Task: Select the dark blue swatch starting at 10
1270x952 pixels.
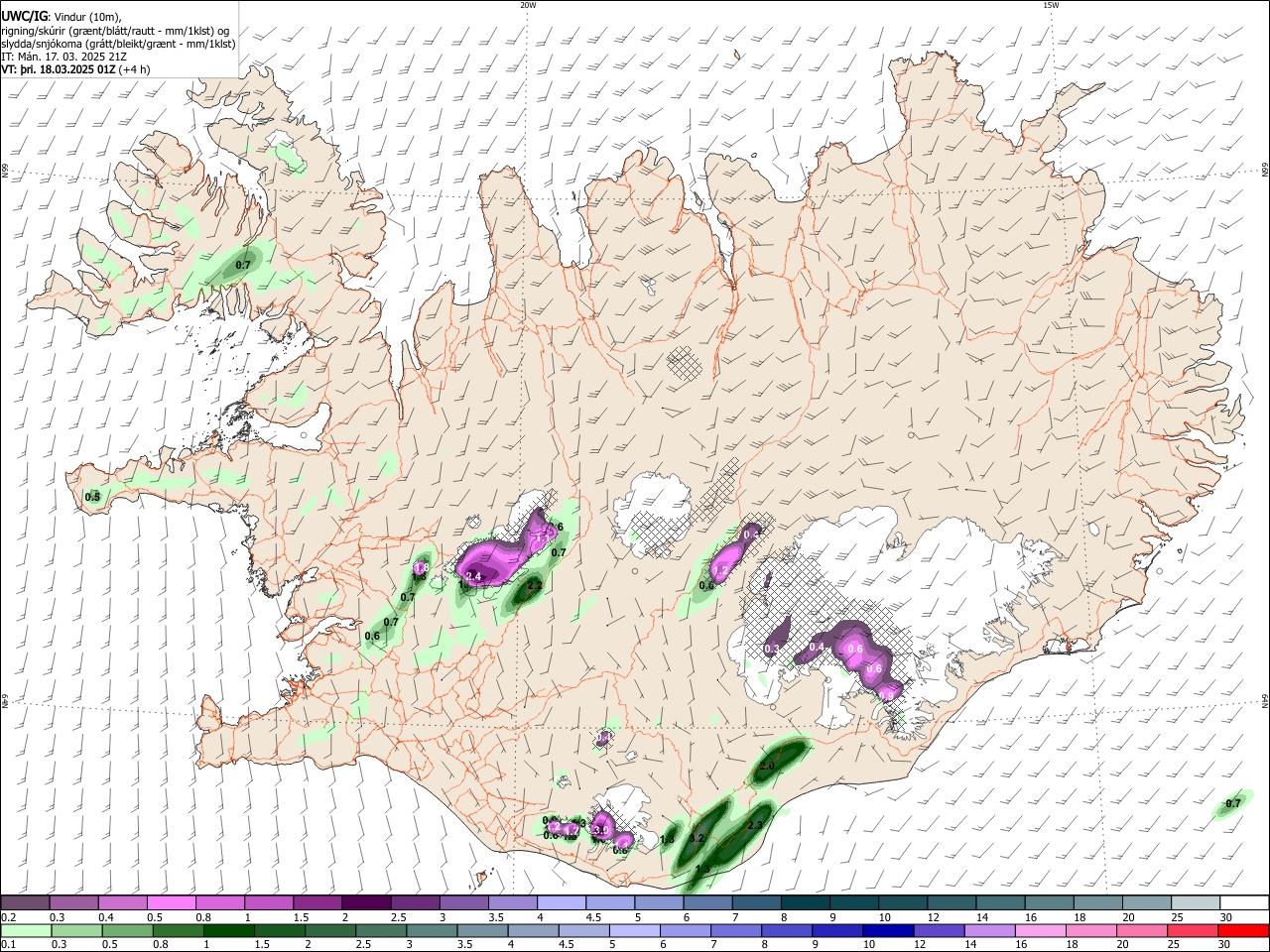Action: [889, 930]
